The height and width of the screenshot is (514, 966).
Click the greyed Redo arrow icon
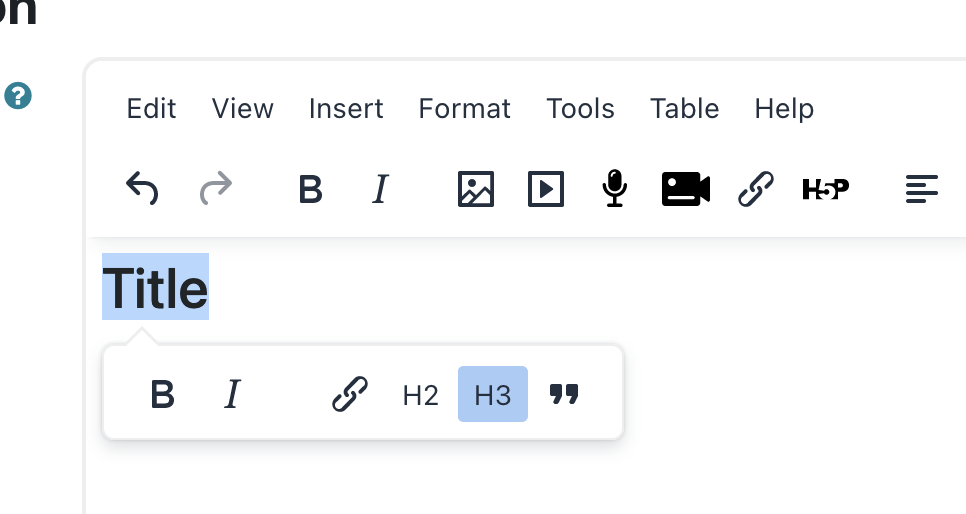[216, 188]
